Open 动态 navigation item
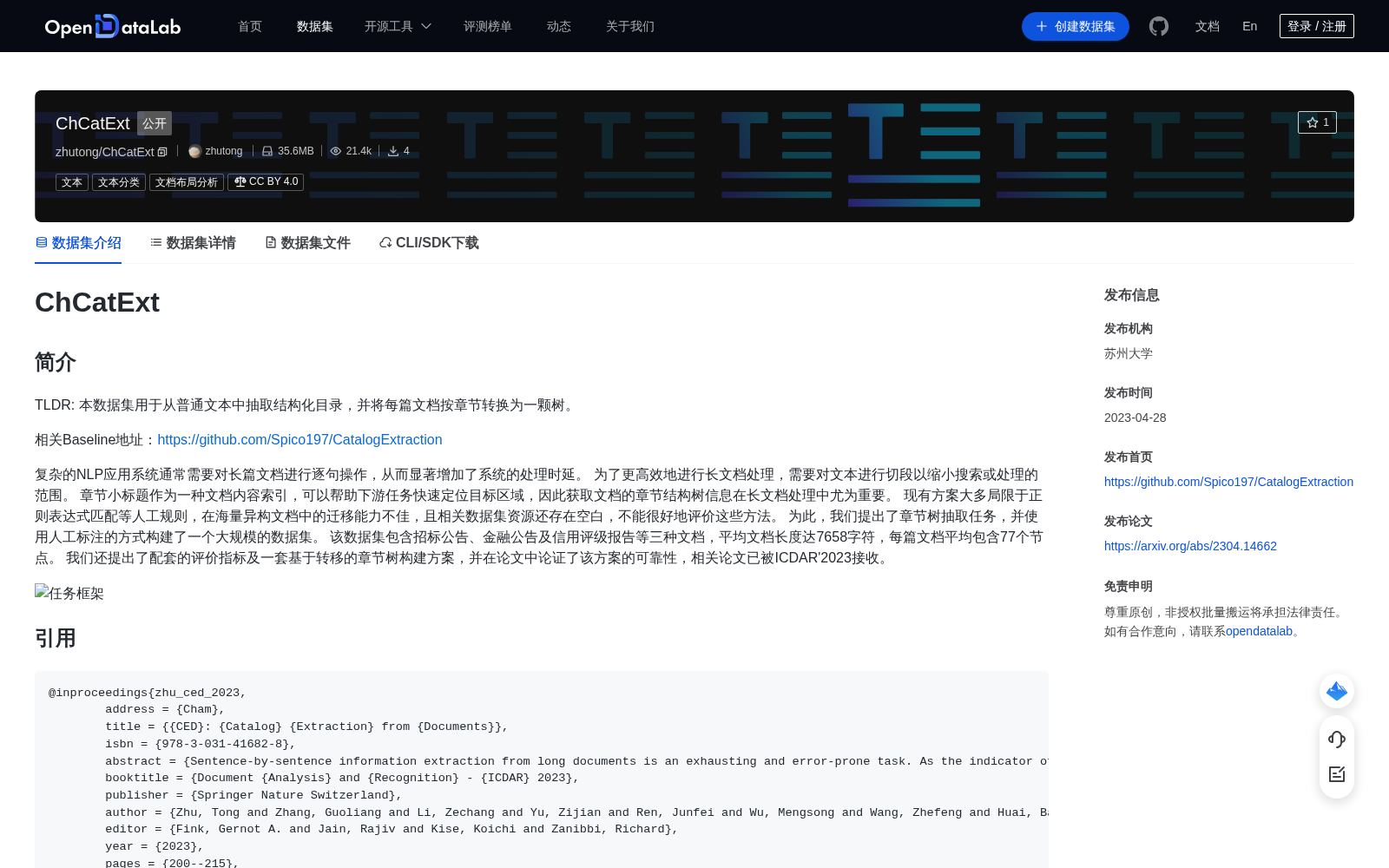The height and width of the screenshot is (868, 1389). tap(559, 26)
